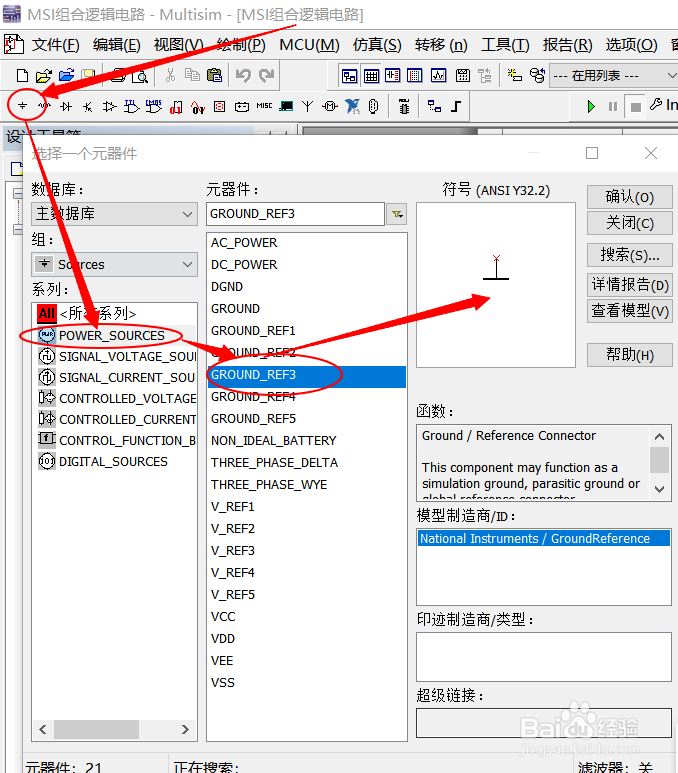Click the 查看模型(V) button

[x=630, y=311]
